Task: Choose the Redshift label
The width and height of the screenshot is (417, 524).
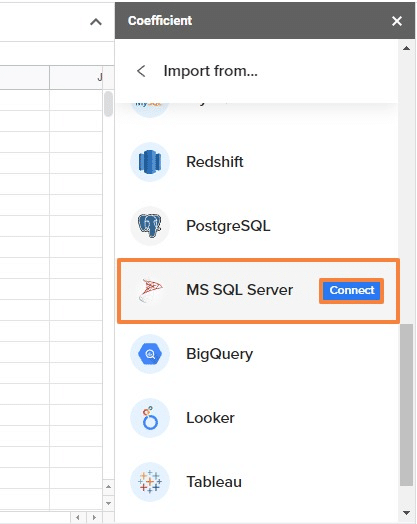Action: click(215, 162)
